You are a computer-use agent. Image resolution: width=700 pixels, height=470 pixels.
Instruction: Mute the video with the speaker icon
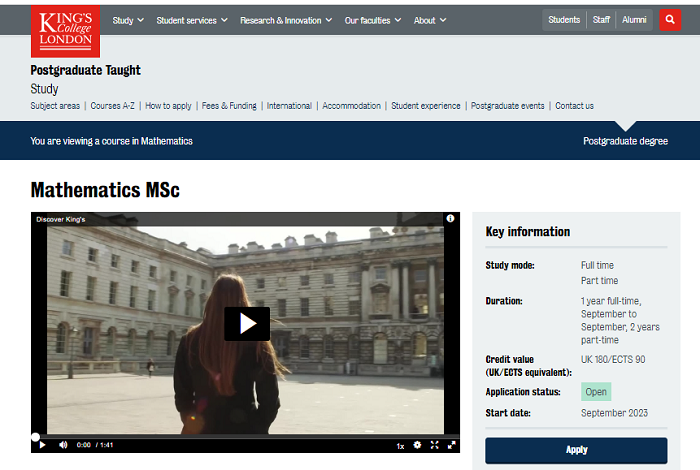(63, 445)
